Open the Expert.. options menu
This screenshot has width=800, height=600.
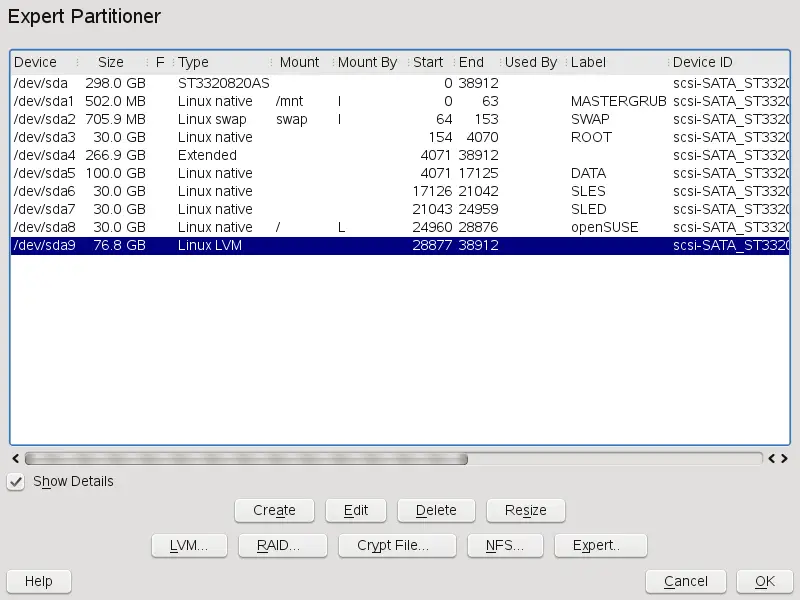[x=596, y=546]
